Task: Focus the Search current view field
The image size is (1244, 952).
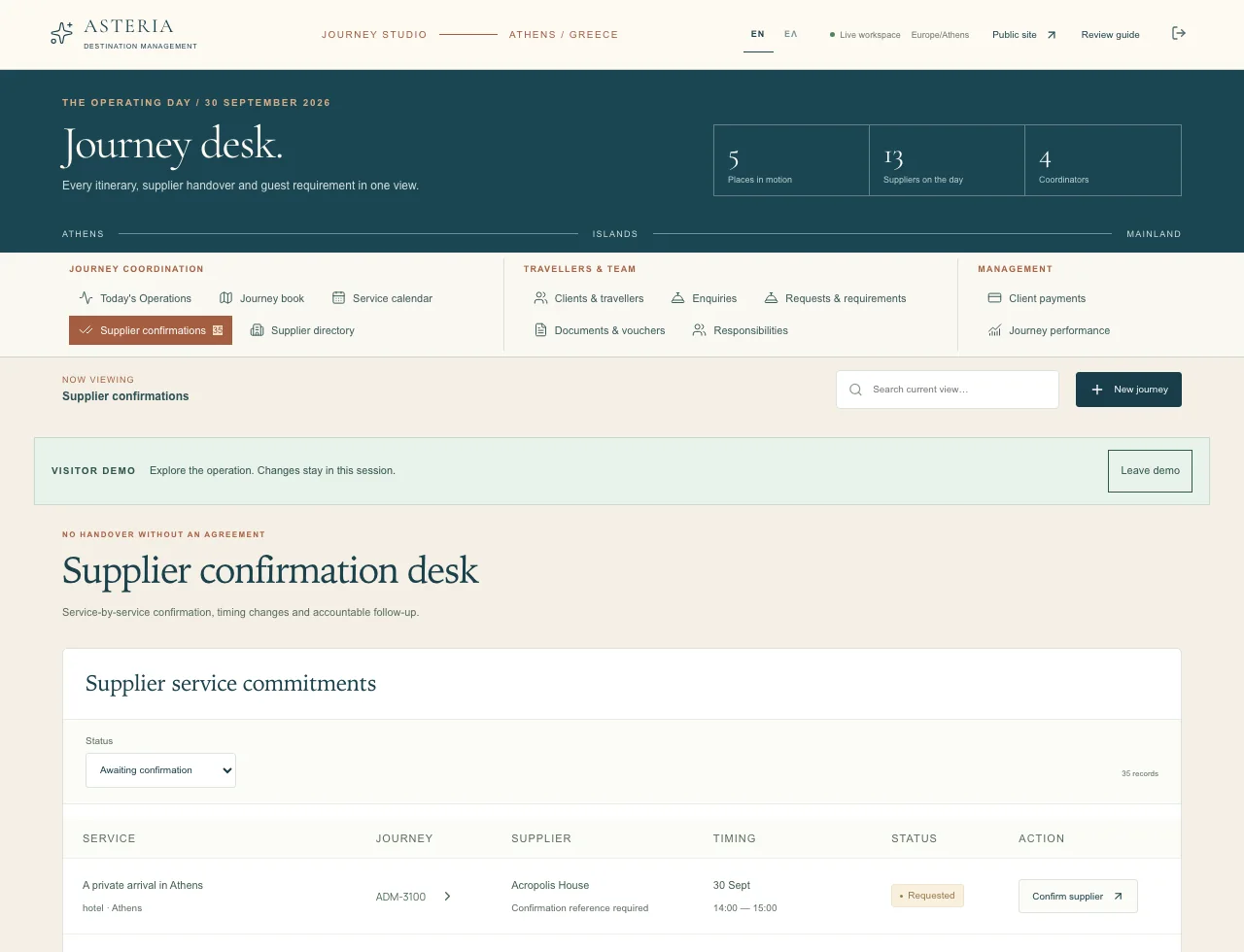Action: (948, 390)
